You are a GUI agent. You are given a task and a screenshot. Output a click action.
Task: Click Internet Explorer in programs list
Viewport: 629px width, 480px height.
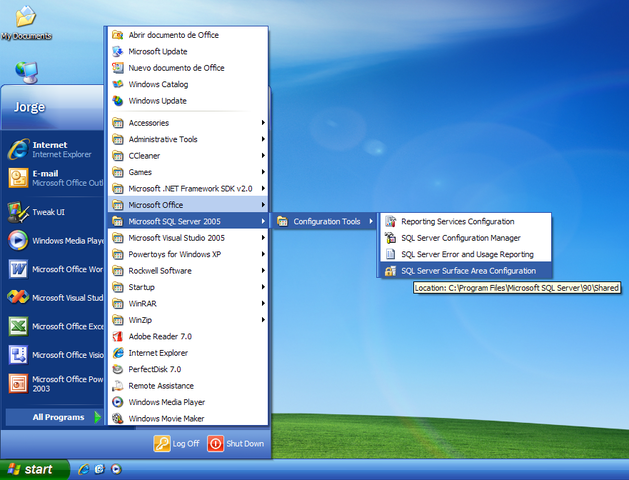pos(188,353)
